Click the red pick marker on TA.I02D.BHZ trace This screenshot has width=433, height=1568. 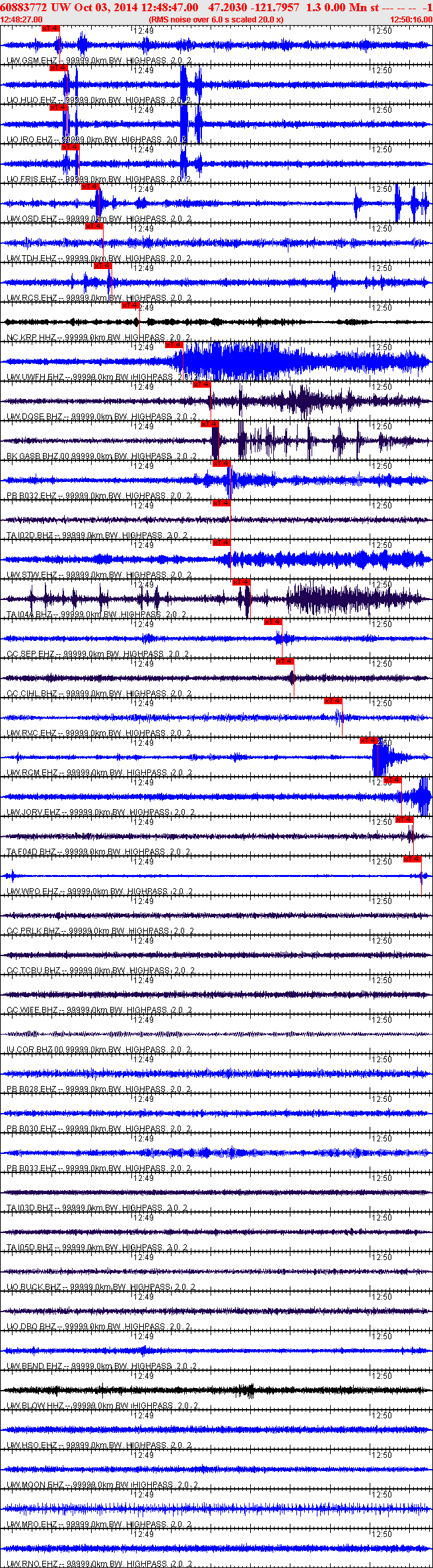point(222,503)
